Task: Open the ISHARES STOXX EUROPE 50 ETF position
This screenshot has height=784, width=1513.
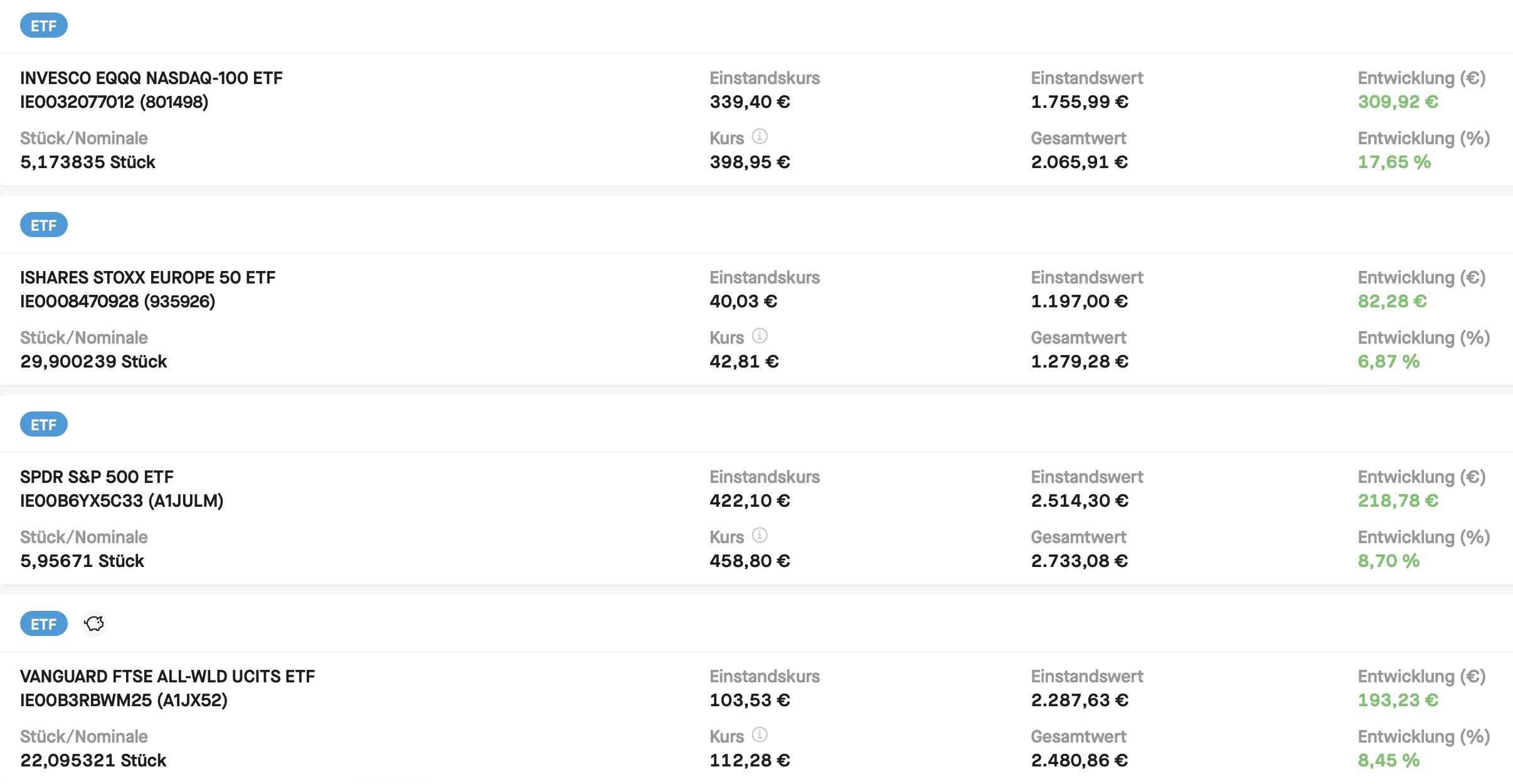Action: tap(147, 278)
